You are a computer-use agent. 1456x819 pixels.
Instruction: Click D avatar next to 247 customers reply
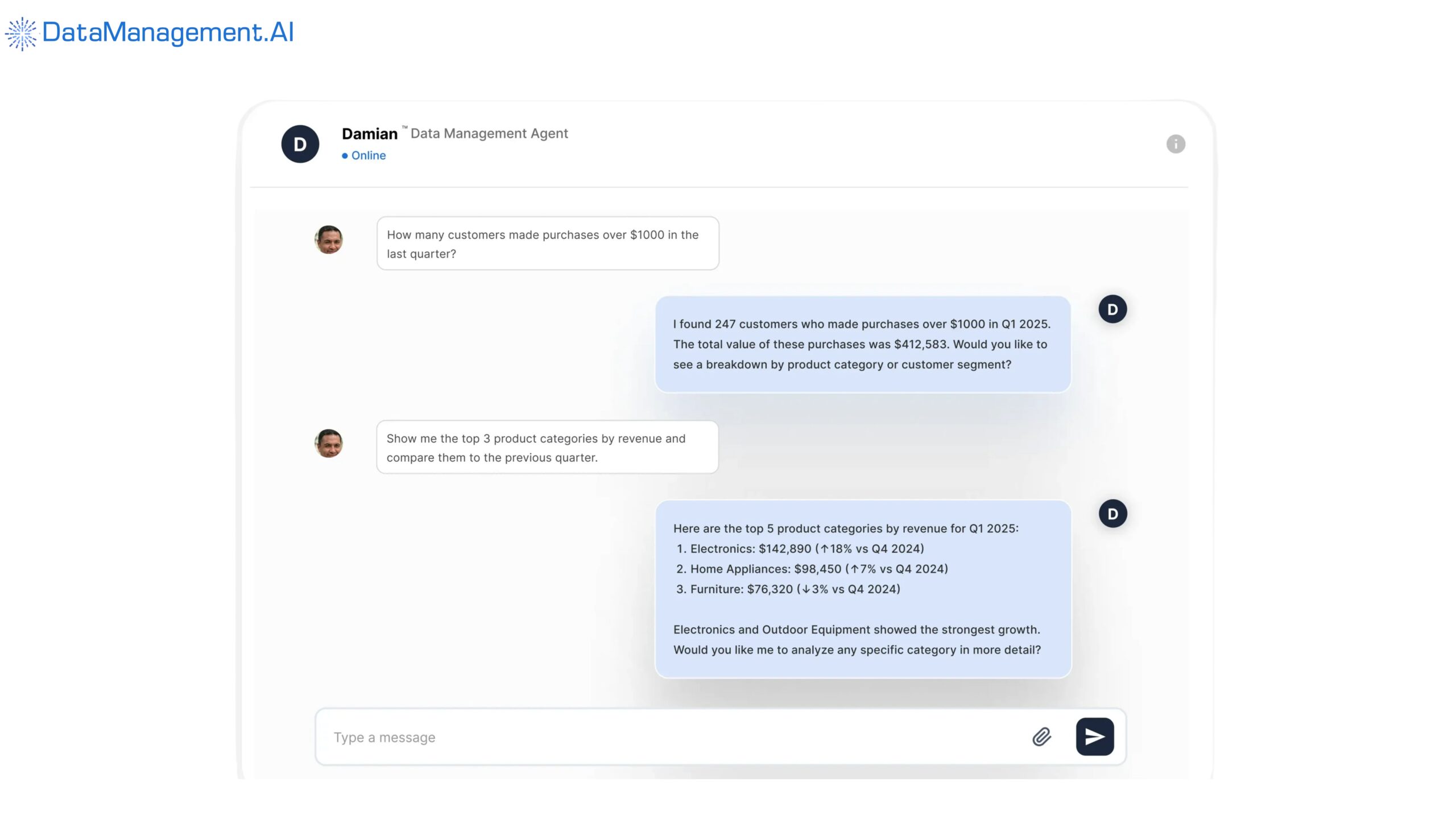pyautogui.click(x=1112, y=309)
